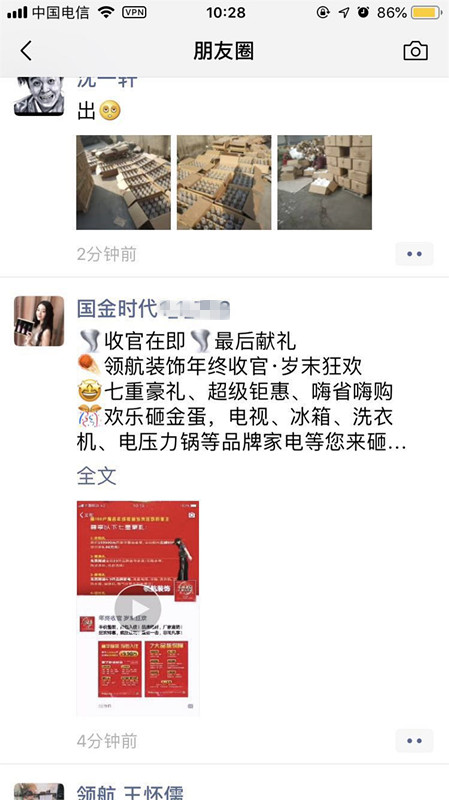The image size is (449, 800).
Task: Open comment menu for 4分钟前 post
Action: pos(414,741)
